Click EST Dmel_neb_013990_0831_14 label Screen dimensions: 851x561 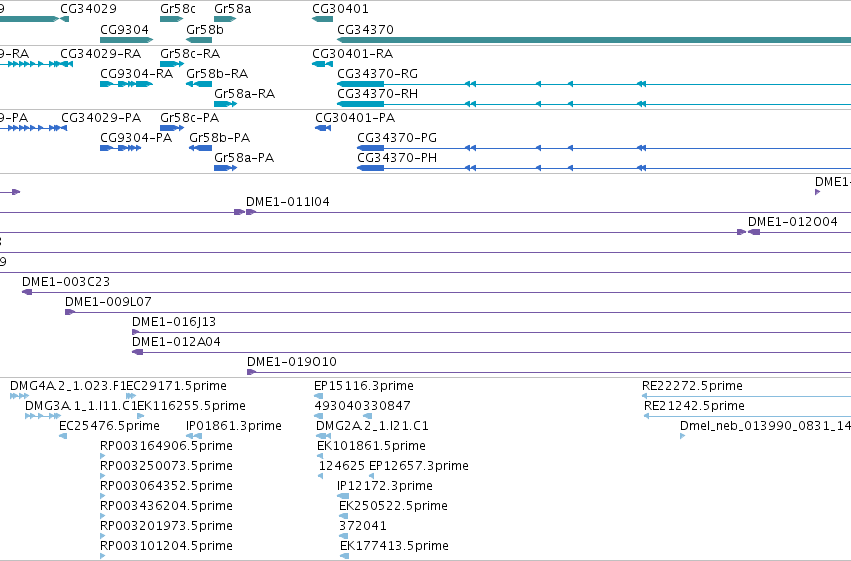coord(765,426)
